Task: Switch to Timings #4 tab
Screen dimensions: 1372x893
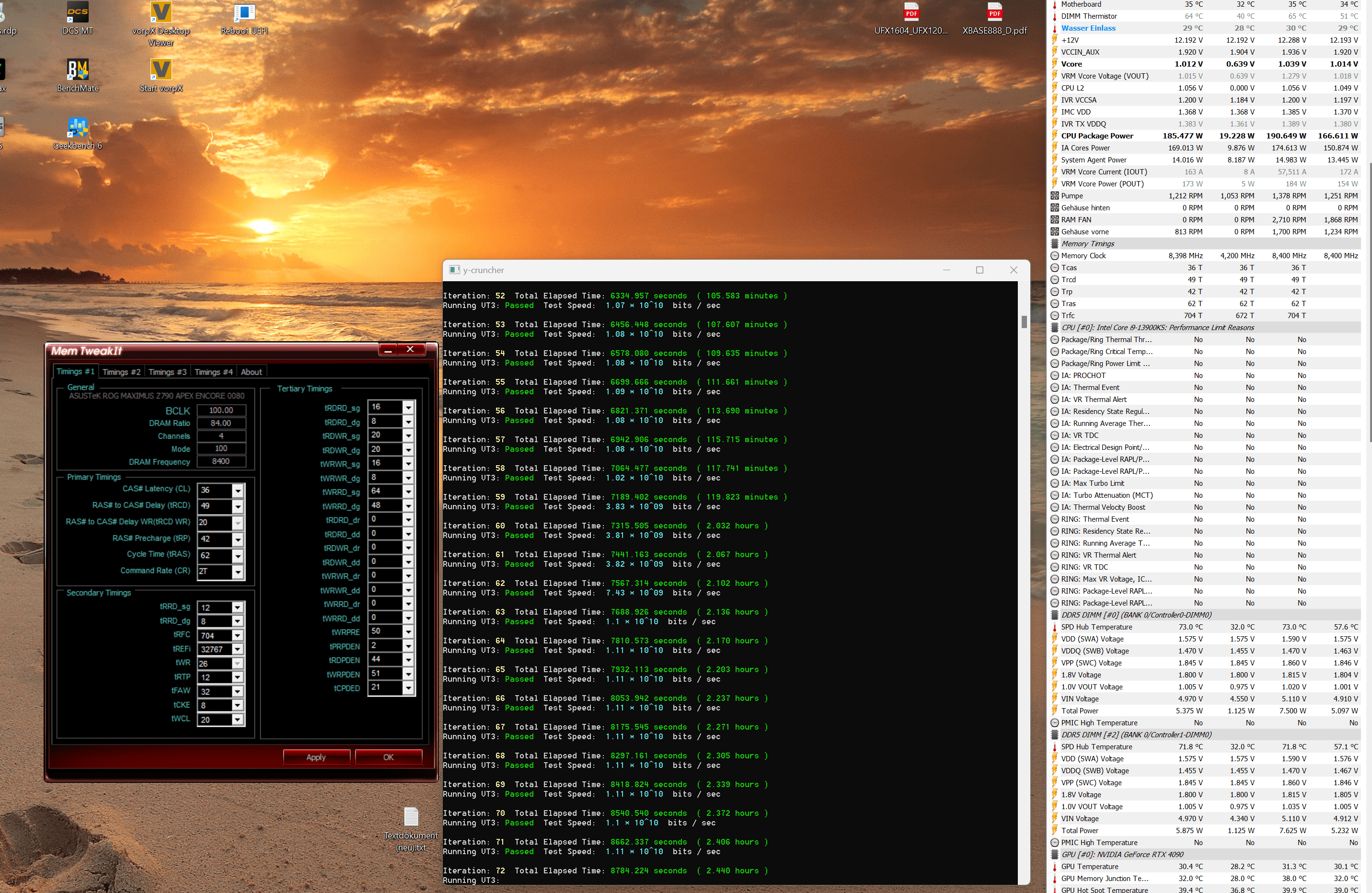Action: click(x=214, y=372)
